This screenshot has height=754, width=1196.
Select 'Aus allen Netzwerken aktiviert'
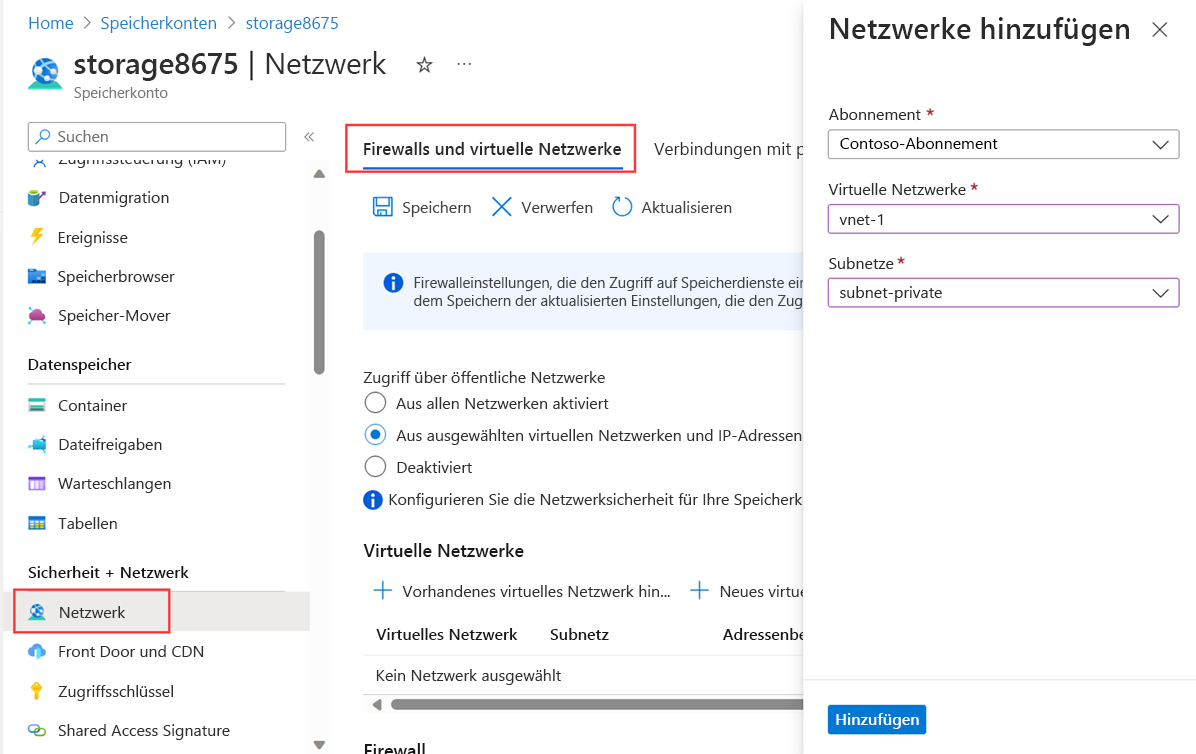coord(375,402)
